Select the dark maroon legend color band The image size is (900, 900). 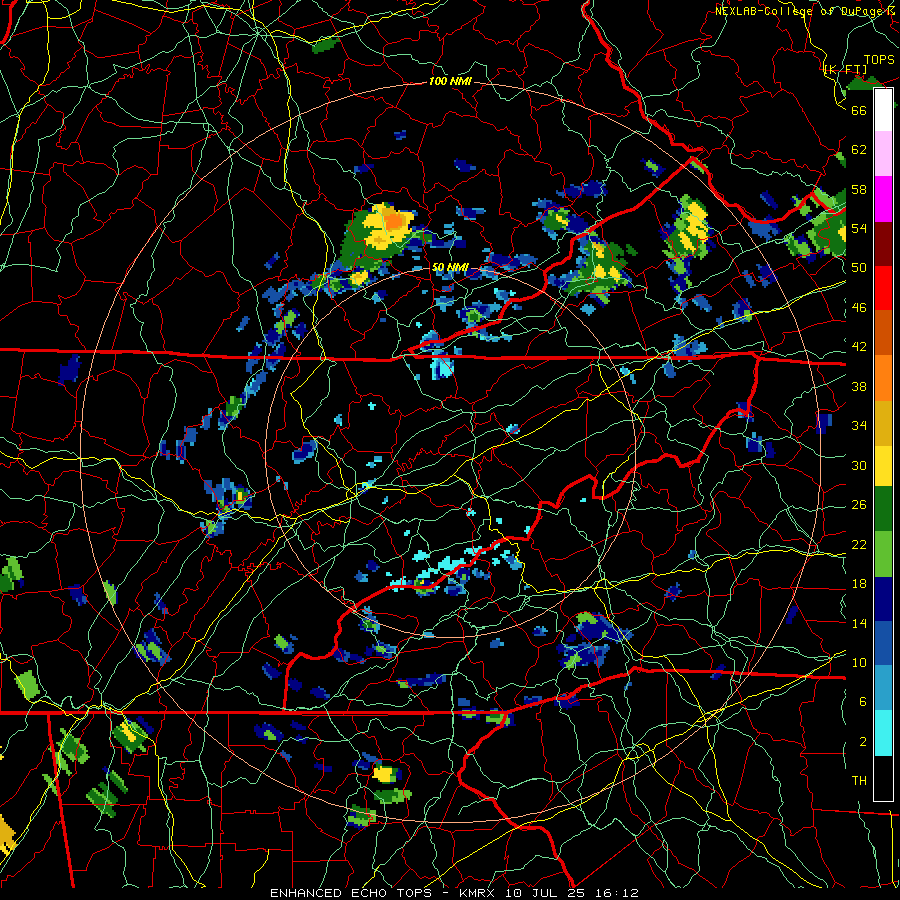point(883,244)
